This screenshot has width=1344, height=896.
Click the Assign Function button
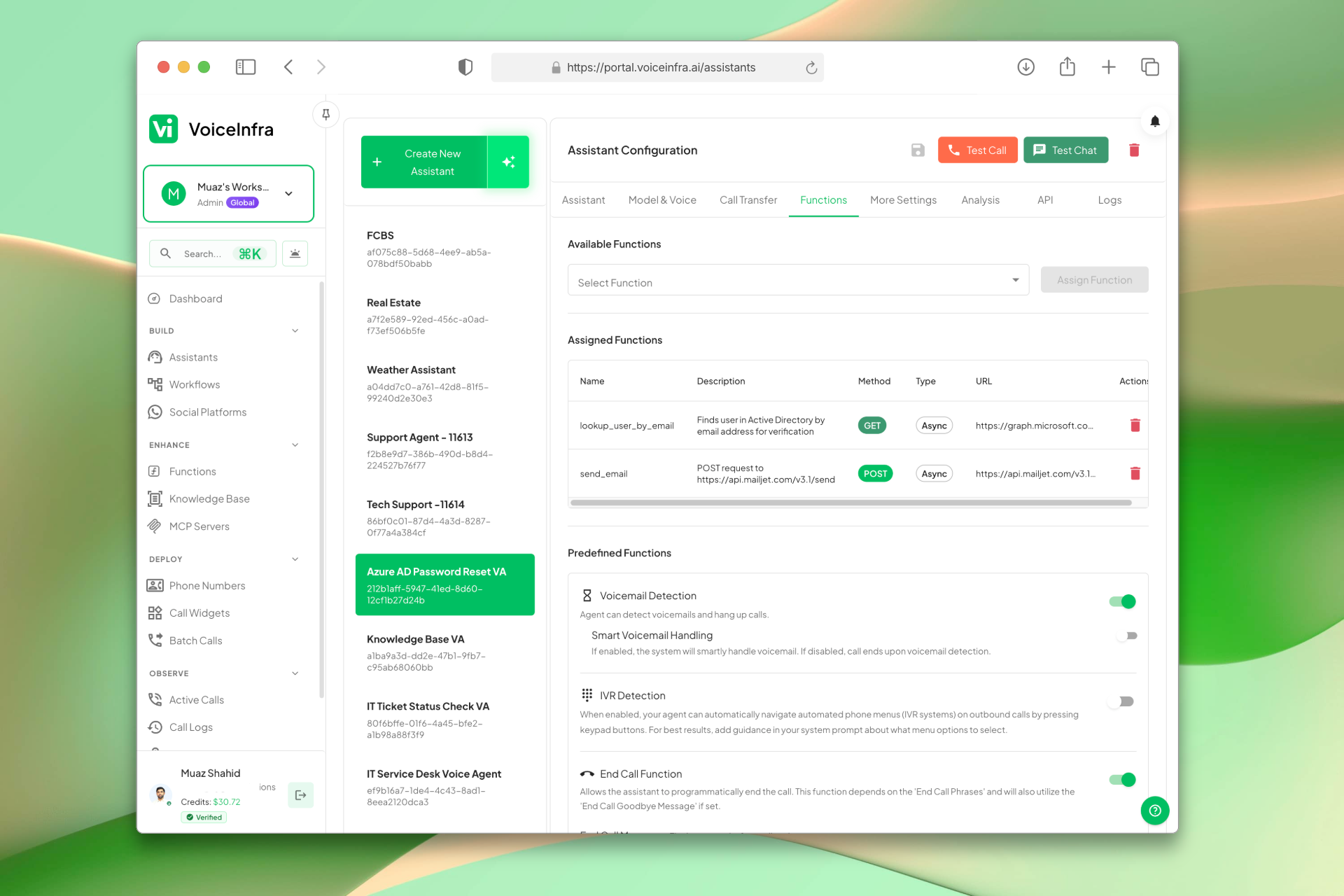(1094, 280)
